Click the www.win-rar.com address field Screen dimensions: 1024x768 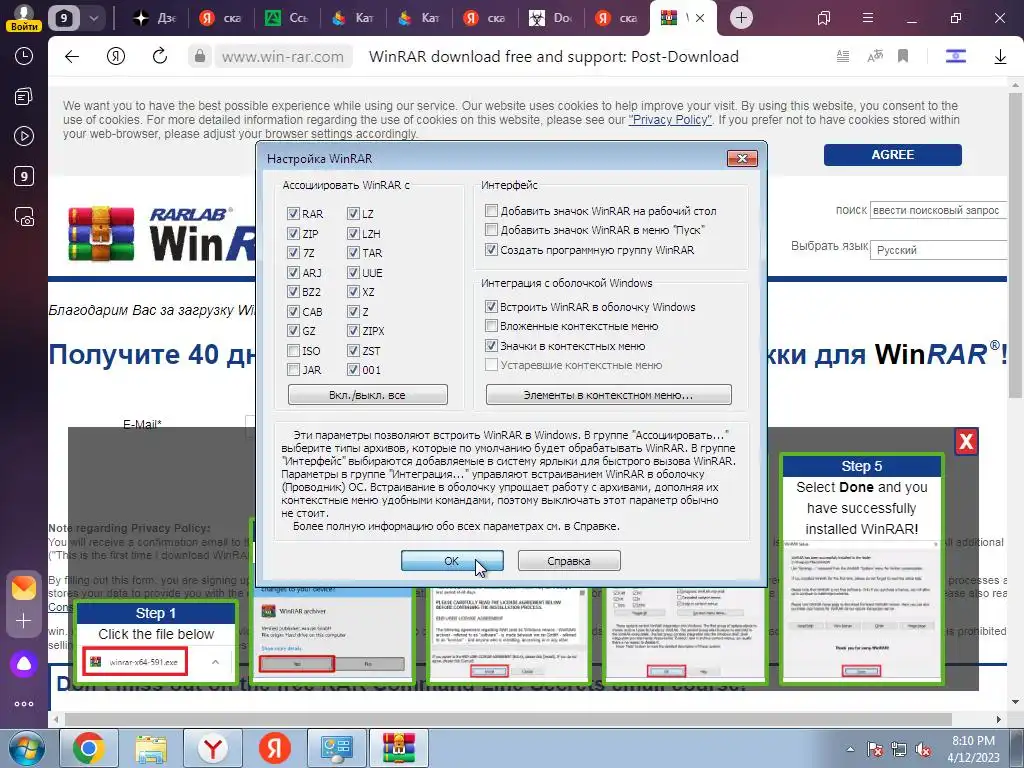point(283,57)
